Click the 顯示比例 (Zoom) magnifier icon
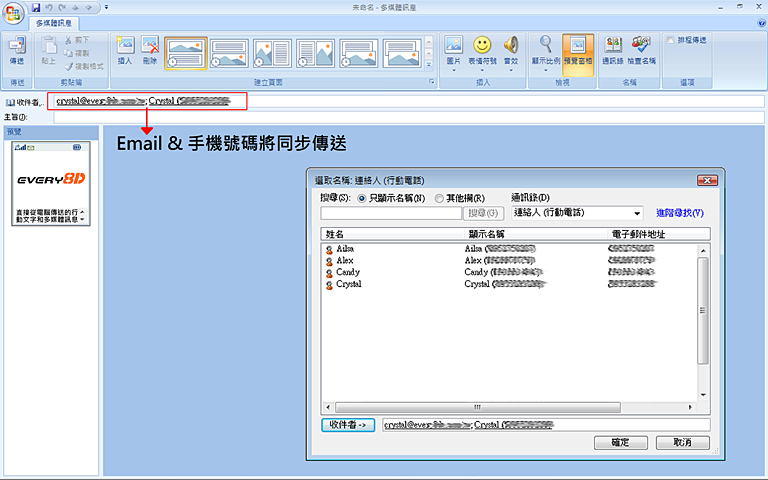 (546, 50)
